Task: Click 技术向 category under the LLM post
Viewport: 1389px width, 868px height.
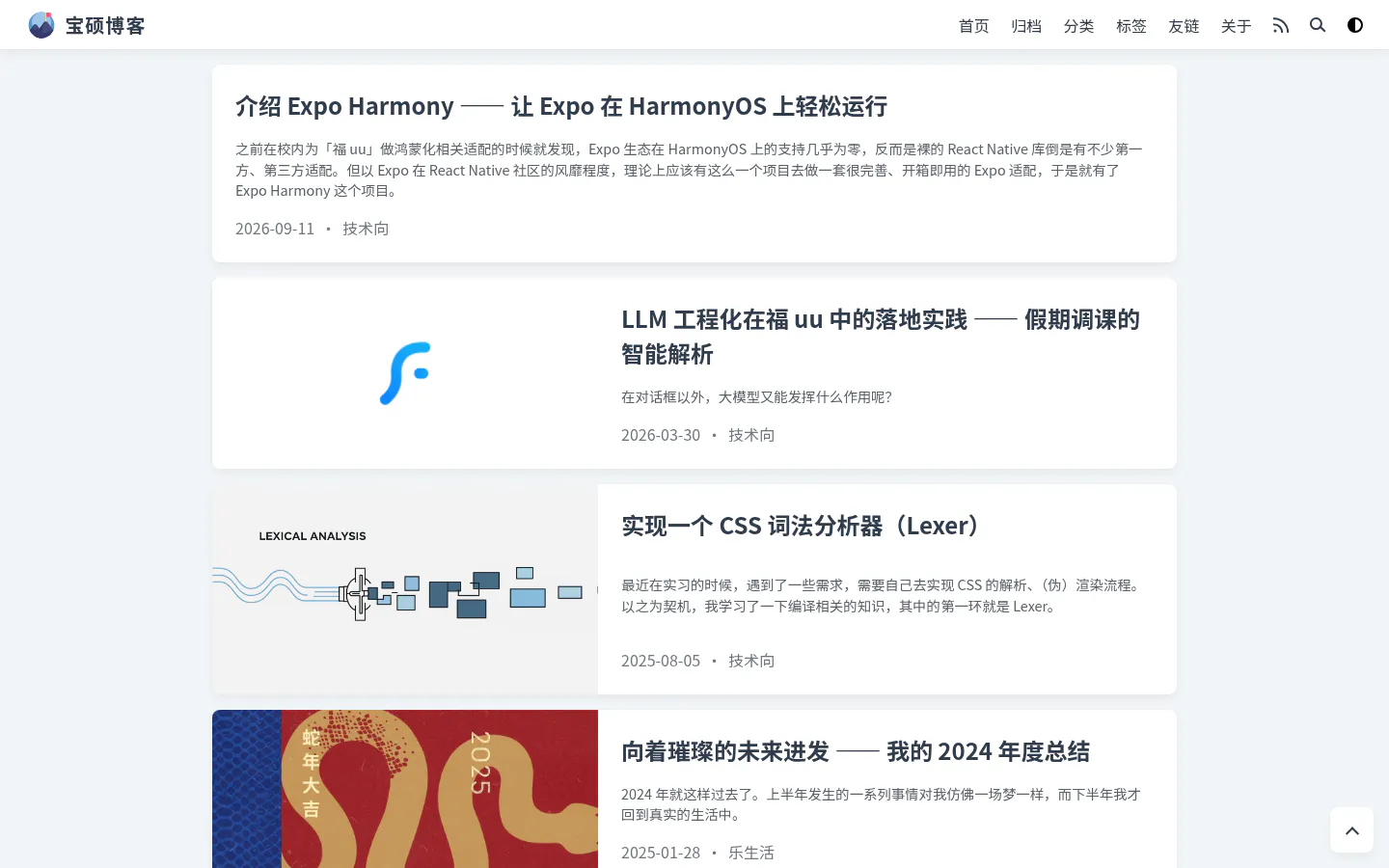Action: (x=751, y=435)
